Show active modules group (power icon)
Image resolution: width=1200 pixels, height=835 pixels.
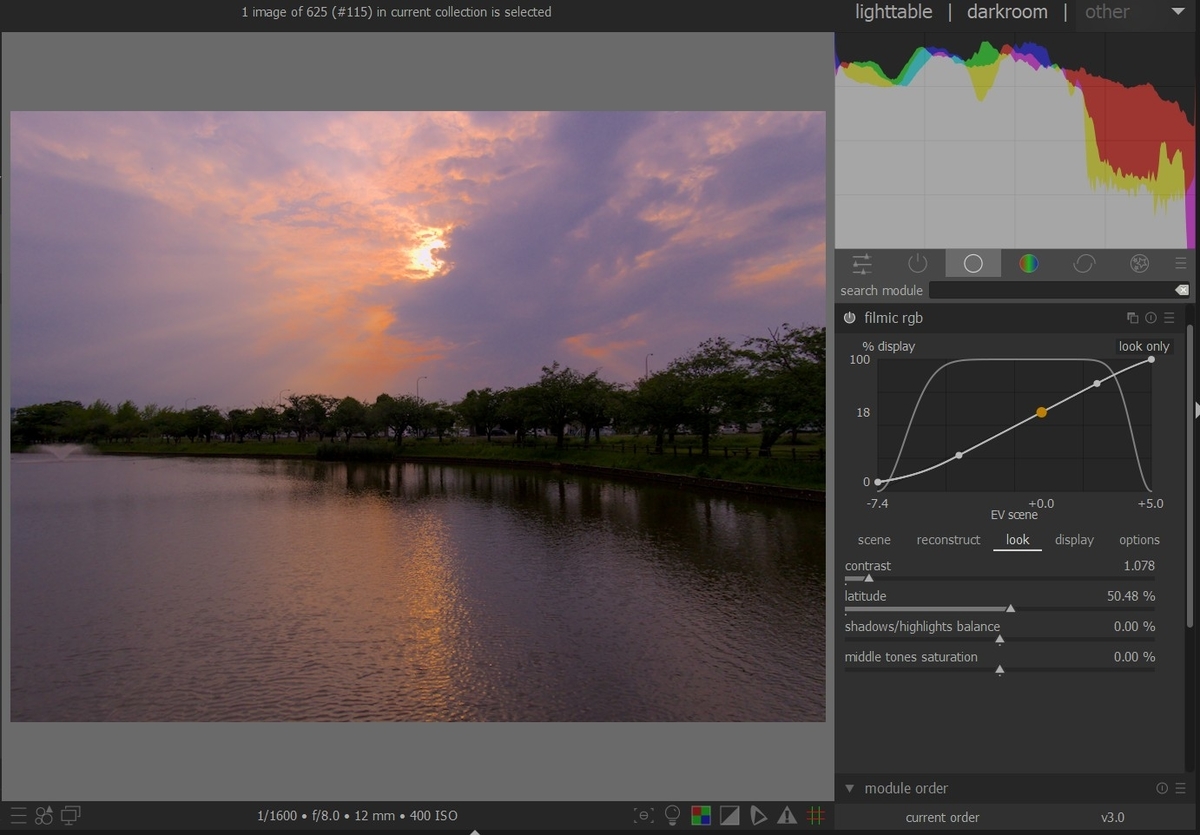tap(917, 264)
